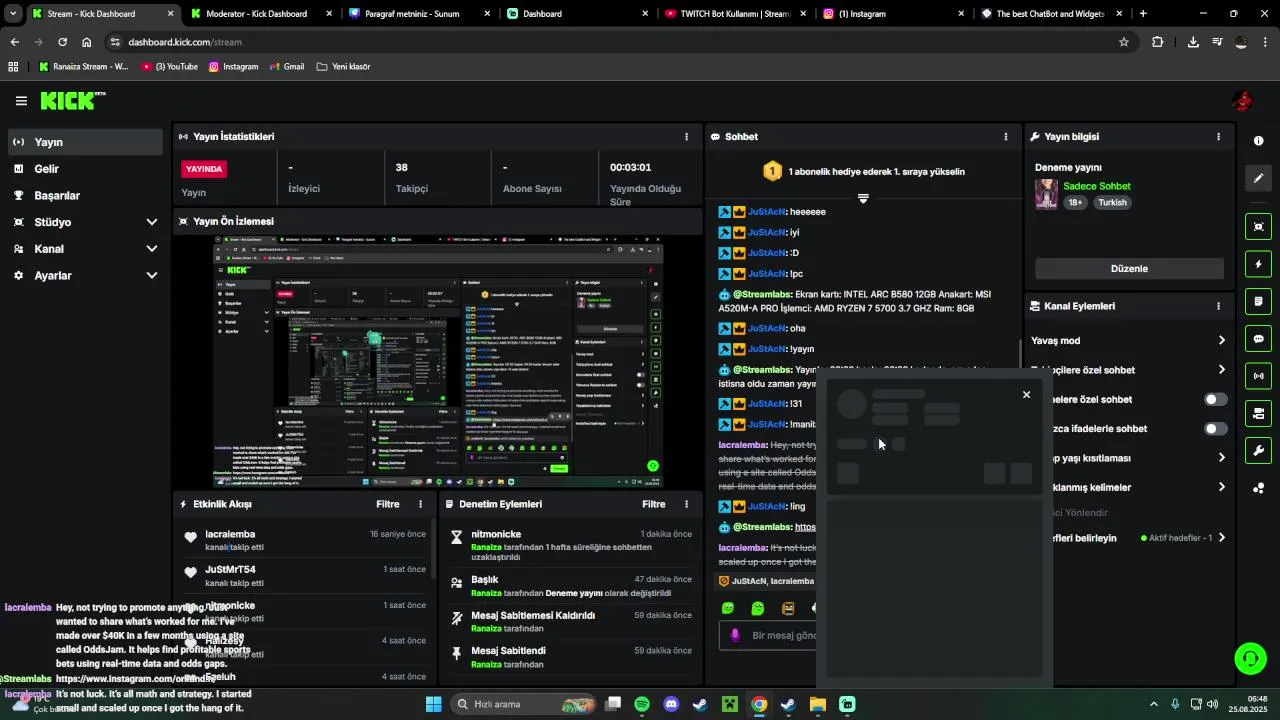Switch to the Instagram browser tab
This screenshot has height=720, width=1280.
(x=893, y=14)
